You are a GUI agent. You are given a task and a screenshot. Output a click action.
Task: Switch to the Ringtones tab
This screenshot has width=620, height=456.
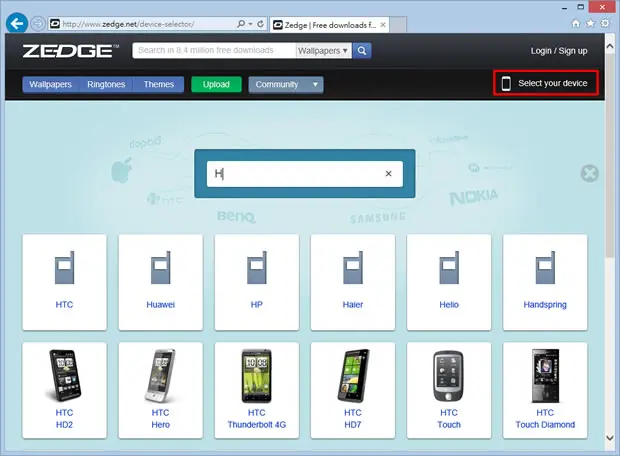(106, 85)
